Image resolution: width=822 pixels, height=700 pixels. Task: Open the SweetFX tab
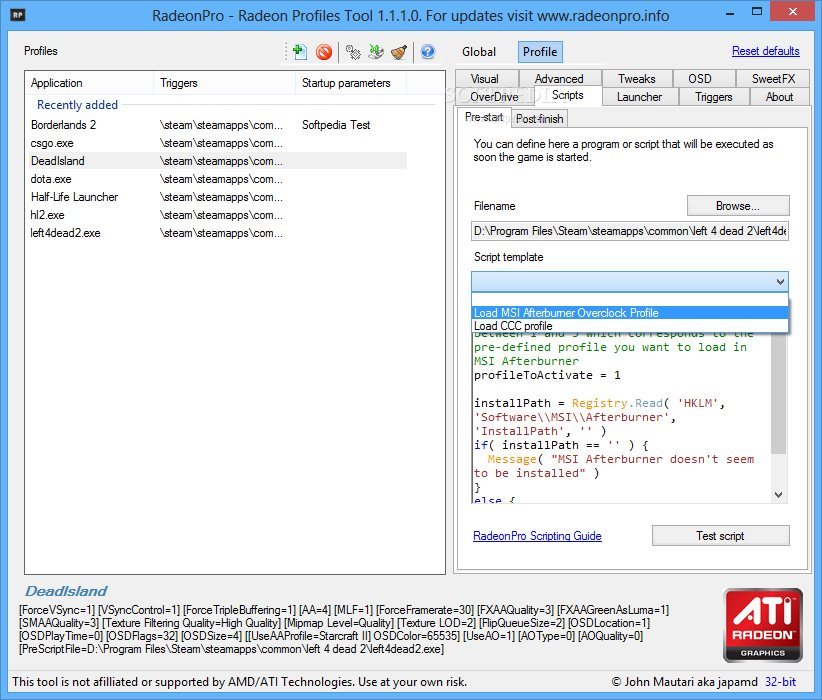click(x=773, y=79)
